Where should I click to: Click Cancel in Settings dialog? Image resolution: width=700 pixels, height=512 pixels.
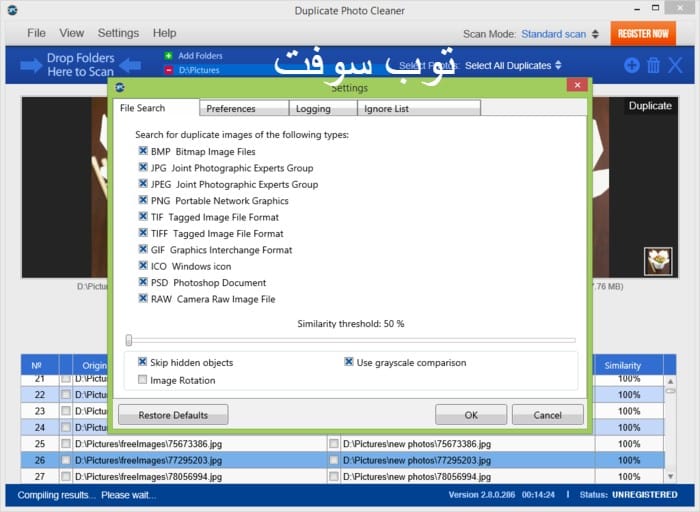click(547, 415)
